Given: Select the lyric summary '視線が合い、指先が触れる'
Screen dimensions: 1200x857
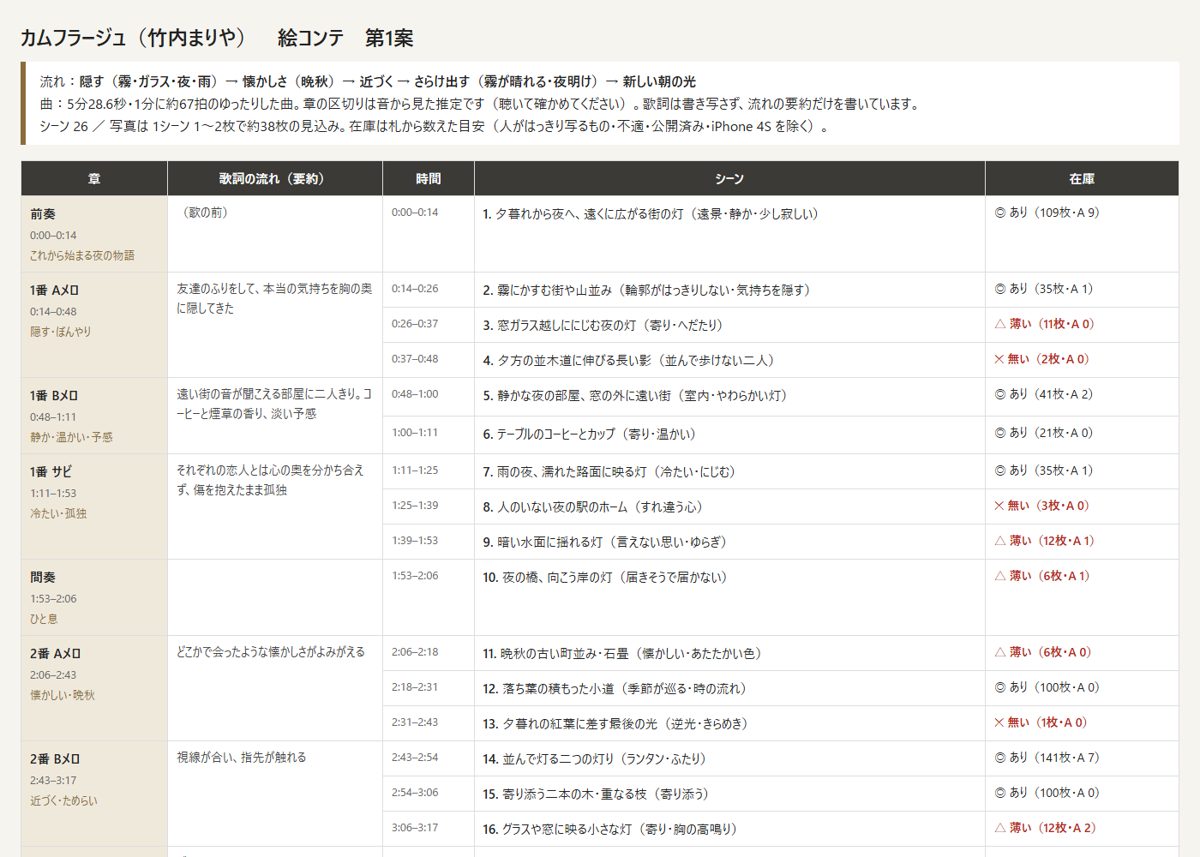Looking at the screenshot, I should point(275,793).
